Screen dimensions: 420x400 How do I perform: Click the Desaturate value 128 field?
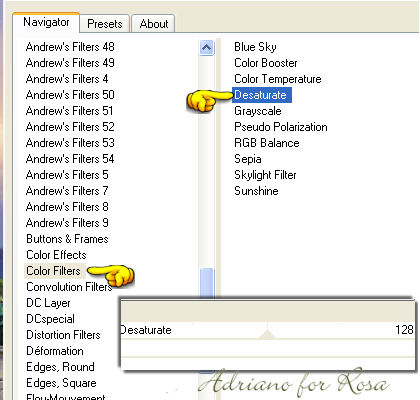click(404, 330)
